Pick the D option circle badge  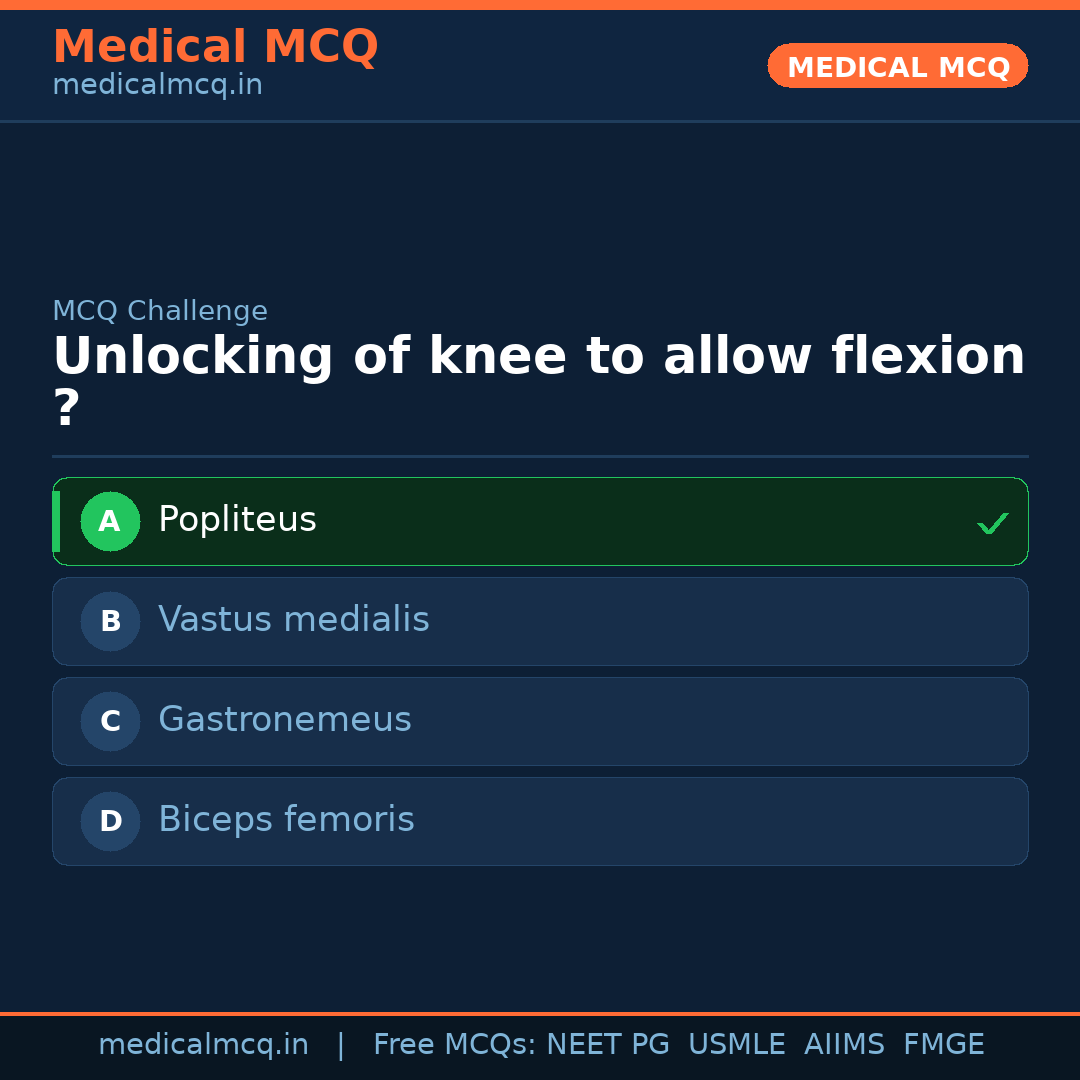[x=110, y=821]
